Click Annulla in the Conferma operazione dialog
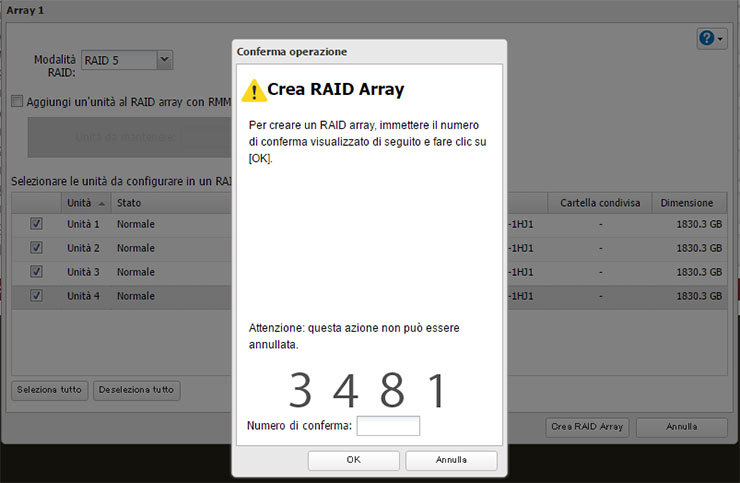 [451, 460]
